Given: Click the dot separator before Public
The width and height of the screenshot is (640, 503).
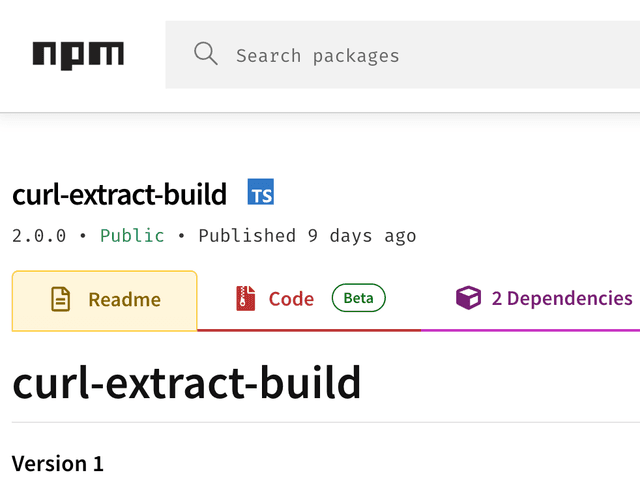Looking at the screenshot, I should pos(83,237).
